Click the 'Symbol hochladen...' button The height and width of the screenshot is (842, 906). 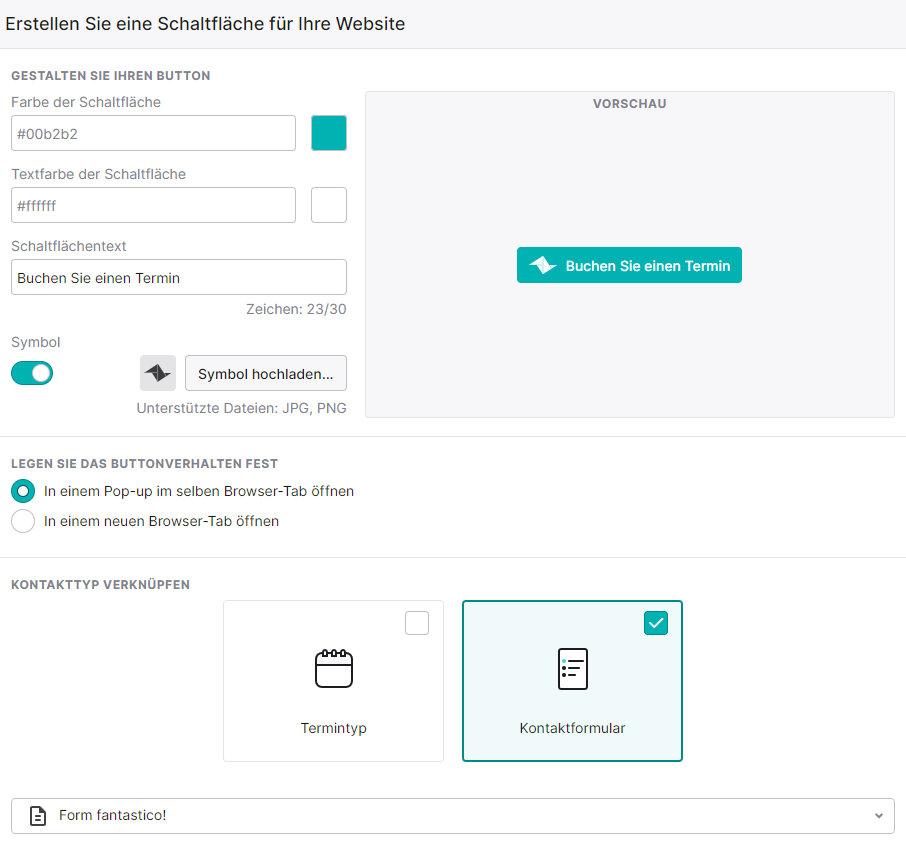(266, 373)
